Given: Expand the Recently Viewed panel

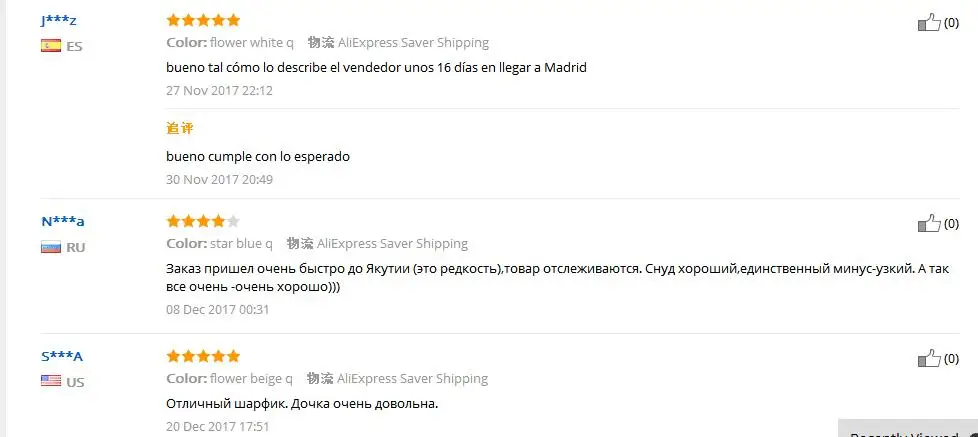Looking at the screenshot, I should (x=908, y=429).
